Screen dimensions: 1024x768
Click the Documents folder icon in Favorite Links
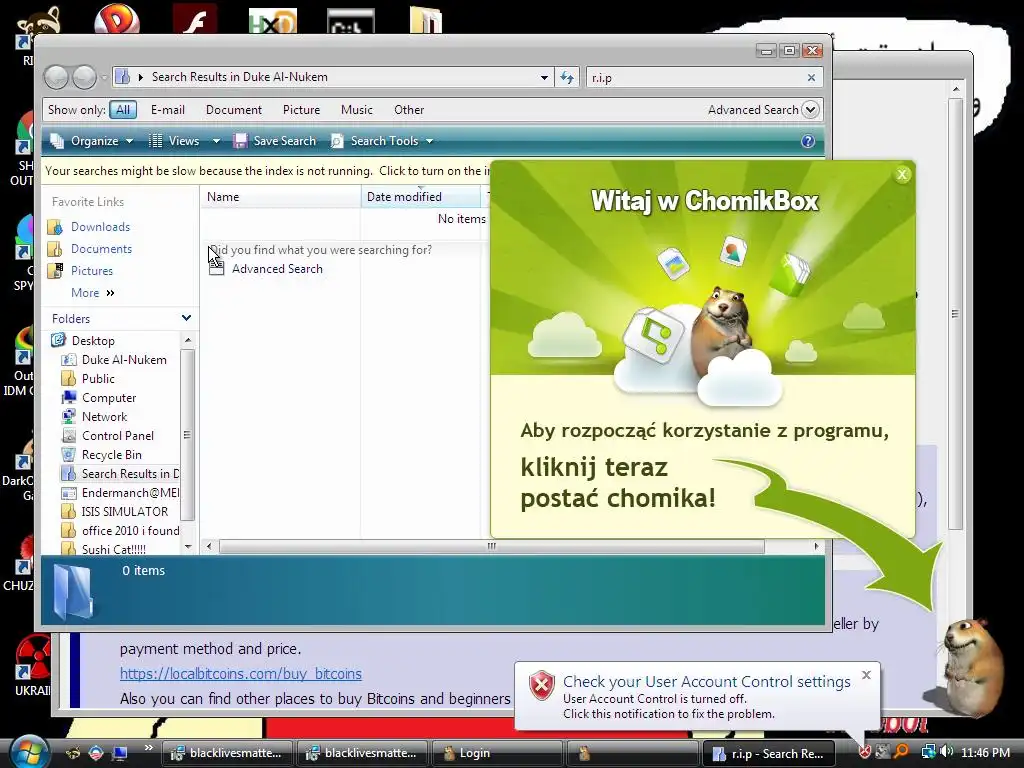click(56, 249)
